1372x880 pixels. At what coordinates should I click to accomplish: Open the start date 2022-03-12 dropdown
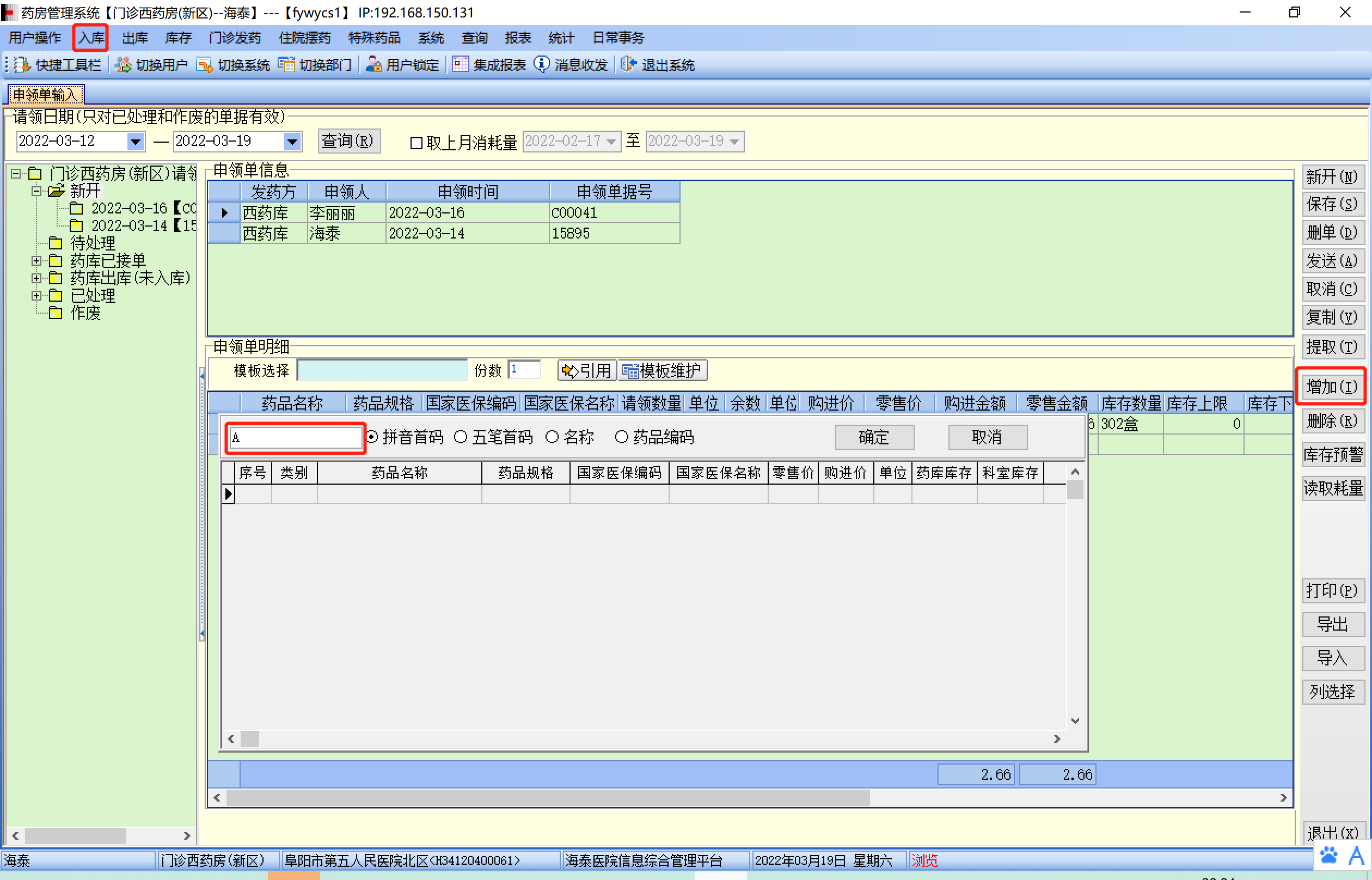click(136, 141)
